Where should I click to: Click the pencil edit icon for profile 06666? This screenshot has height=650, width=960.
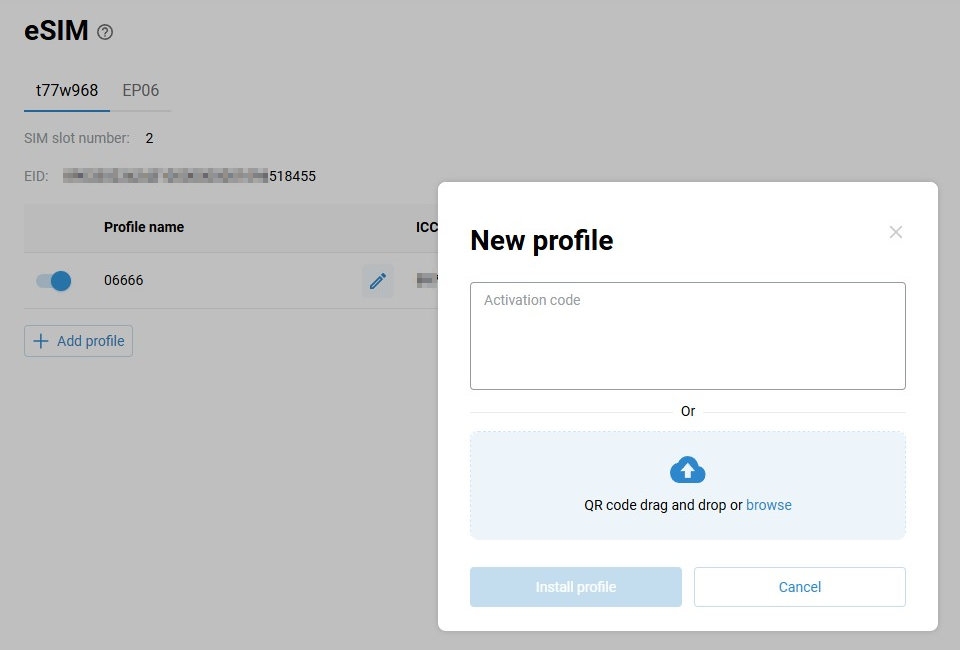click(x=378, y=281)
